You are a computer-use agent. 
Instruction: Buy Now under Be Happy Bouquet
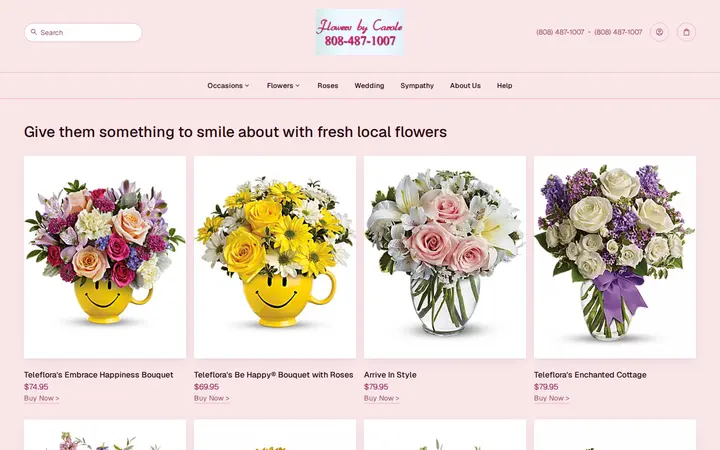(211, 398)
